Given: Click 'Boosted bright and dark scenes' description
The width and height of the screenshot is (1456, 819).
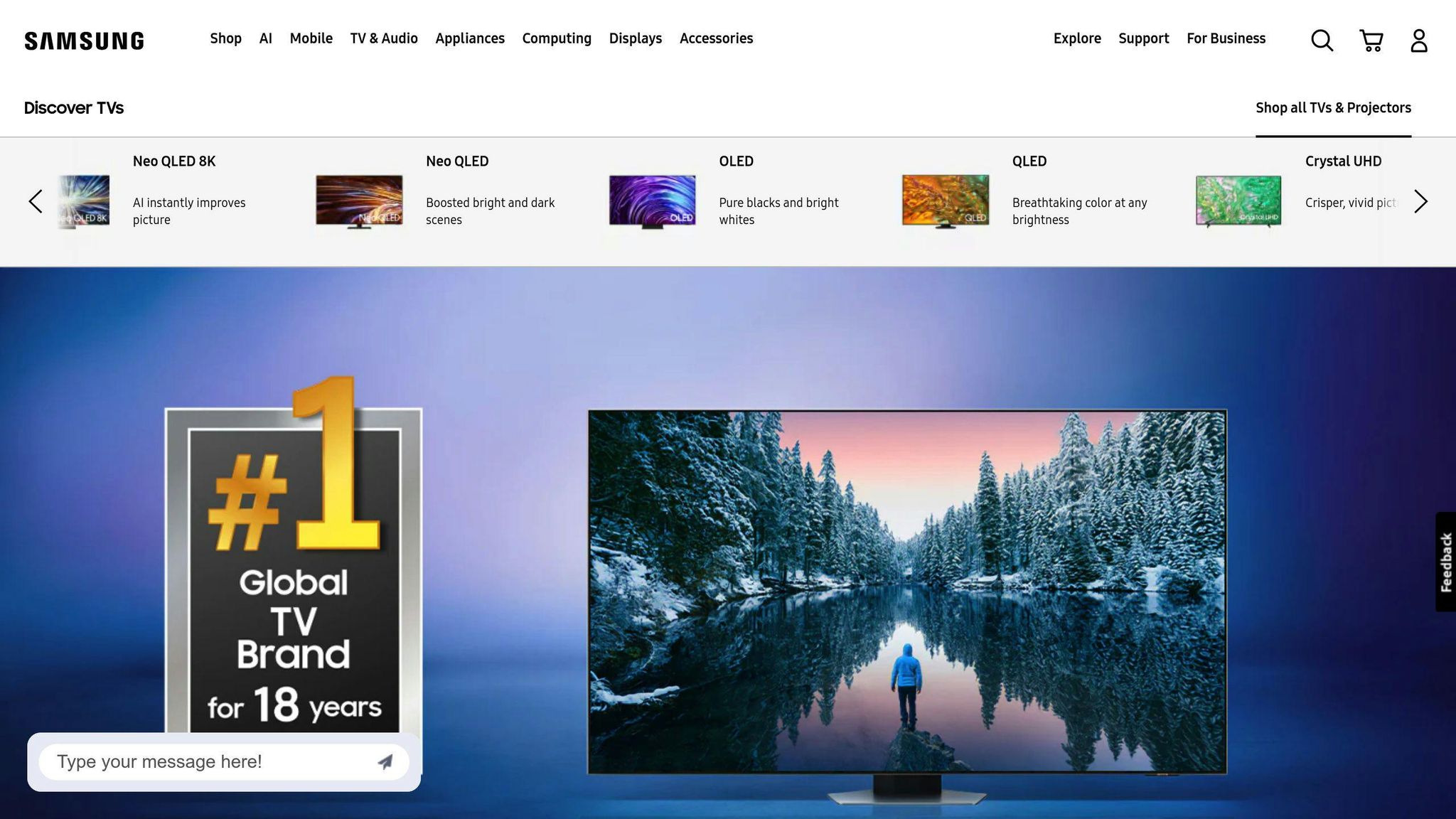Looking at the screenshot, I should [x=491, y=211].
